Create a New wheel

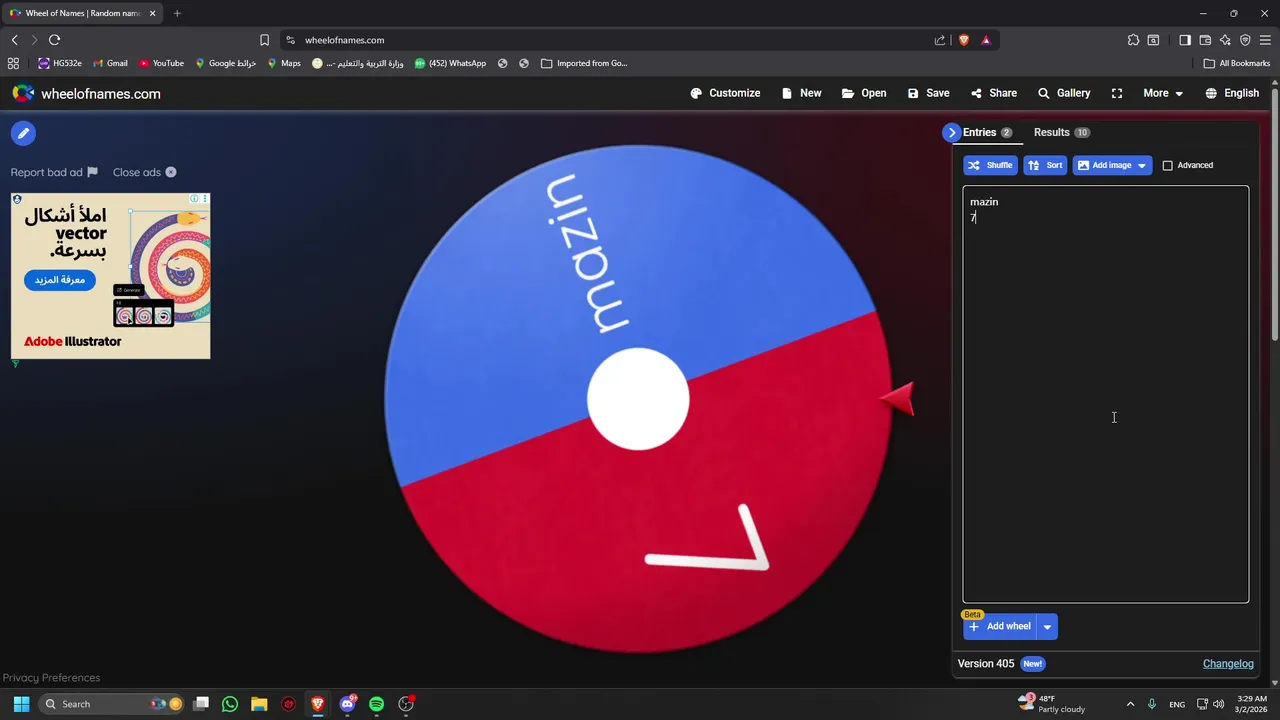tap(801, 93)
